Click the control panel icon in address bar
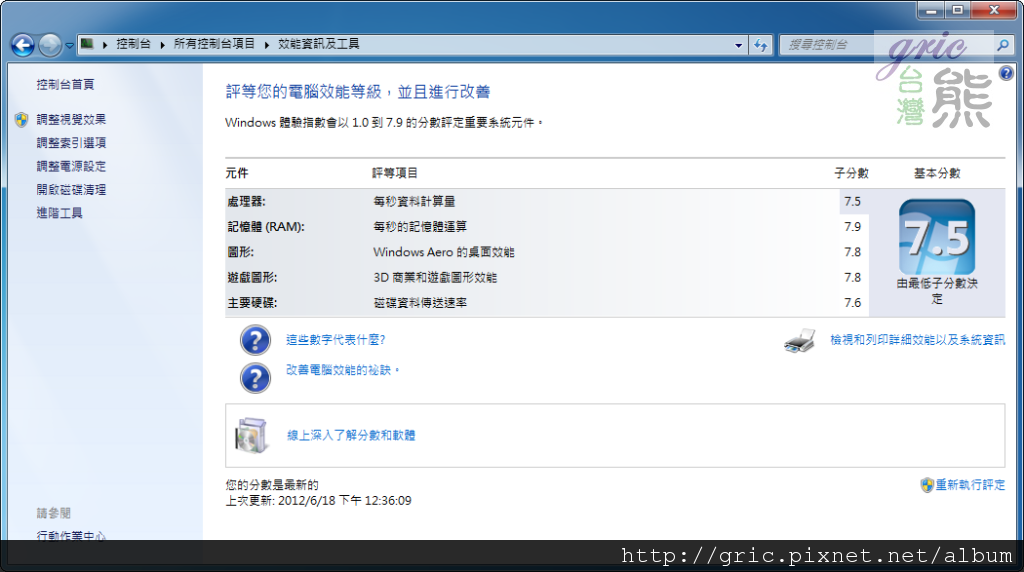This screenshot has height=572, width=1024. [x=87, y=44]
